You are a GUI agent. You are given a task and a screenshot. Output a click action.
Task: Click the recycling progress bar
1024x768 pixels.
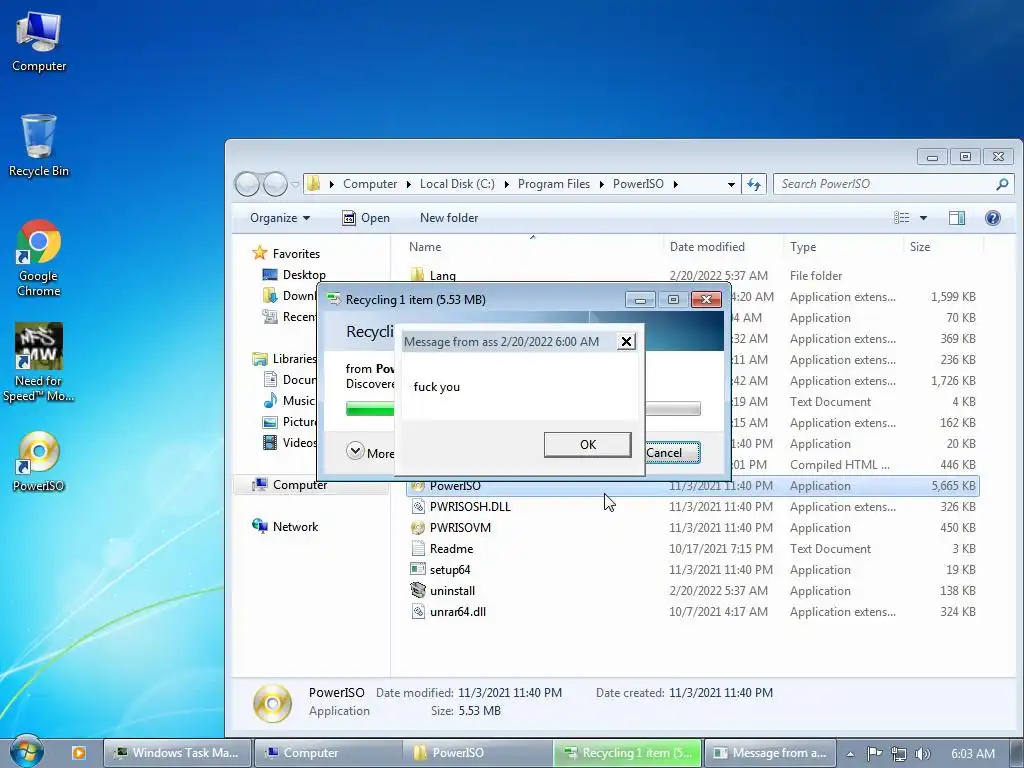[523, 409]
